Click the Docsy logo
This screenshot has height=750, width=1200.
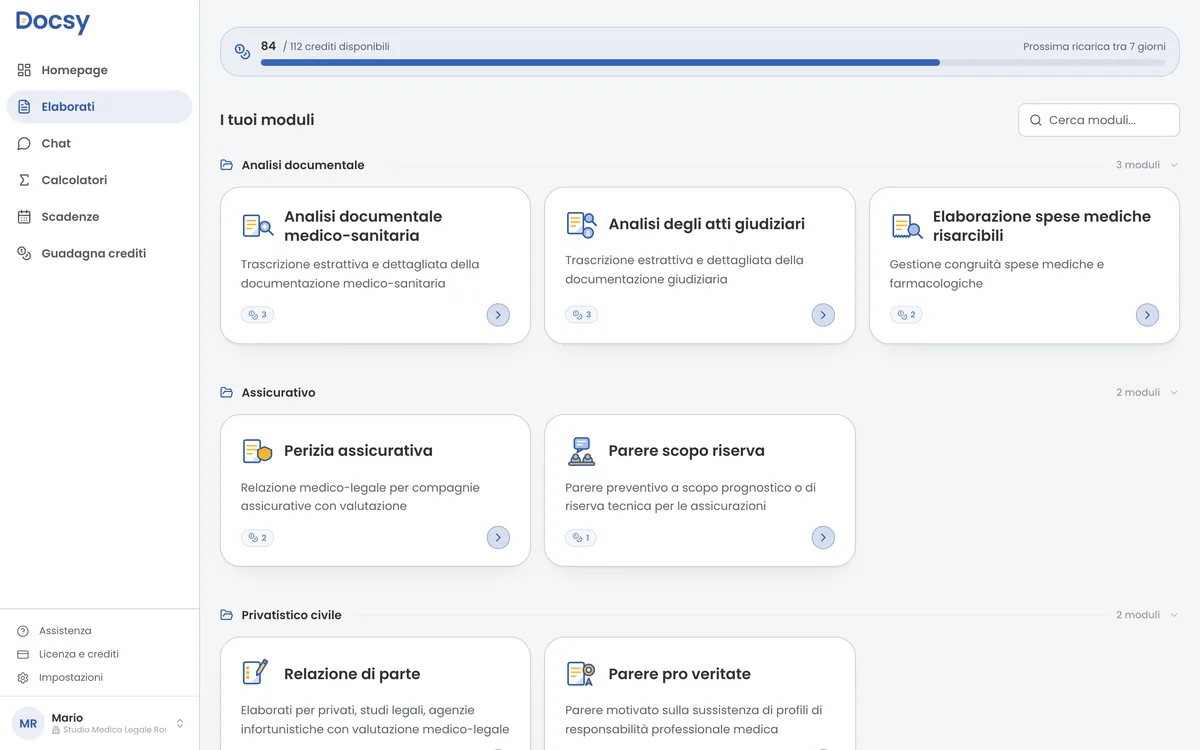tap(53, 22)
